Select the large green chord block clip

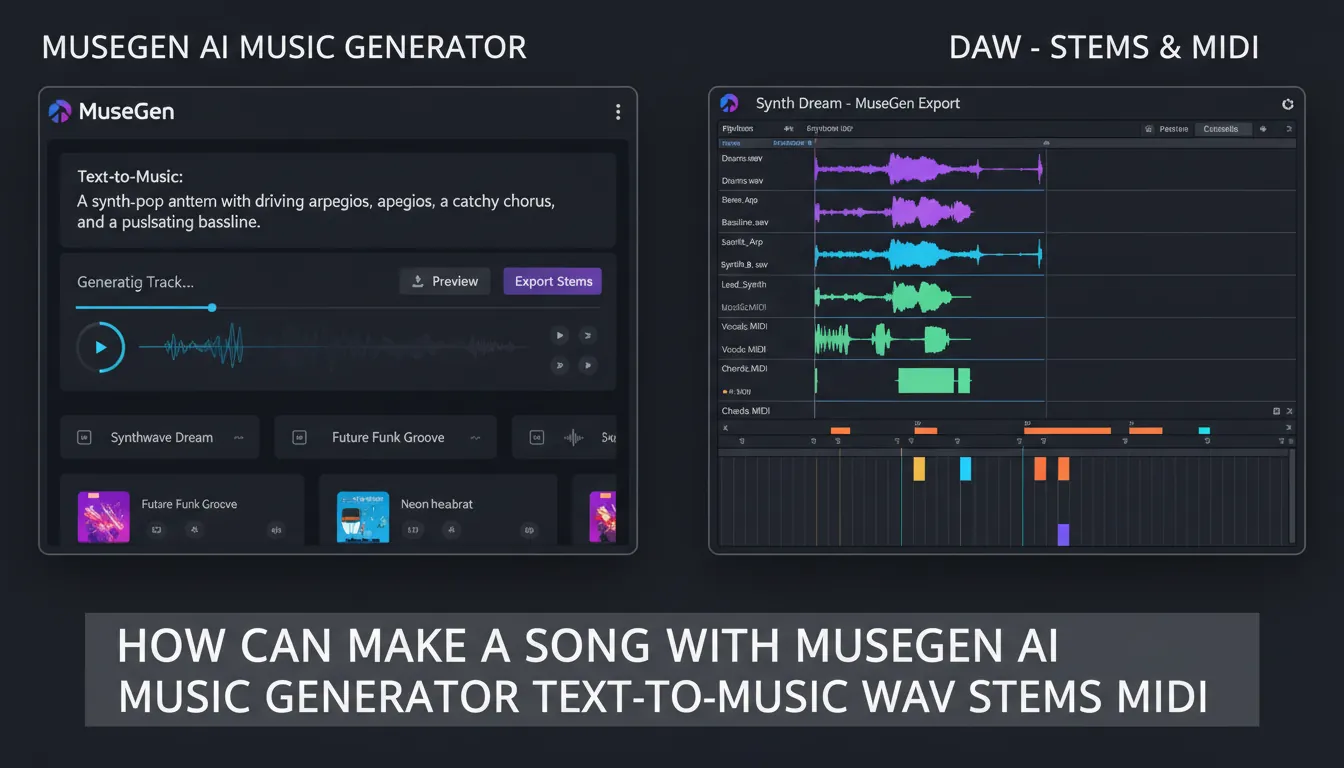coord(926,380)
